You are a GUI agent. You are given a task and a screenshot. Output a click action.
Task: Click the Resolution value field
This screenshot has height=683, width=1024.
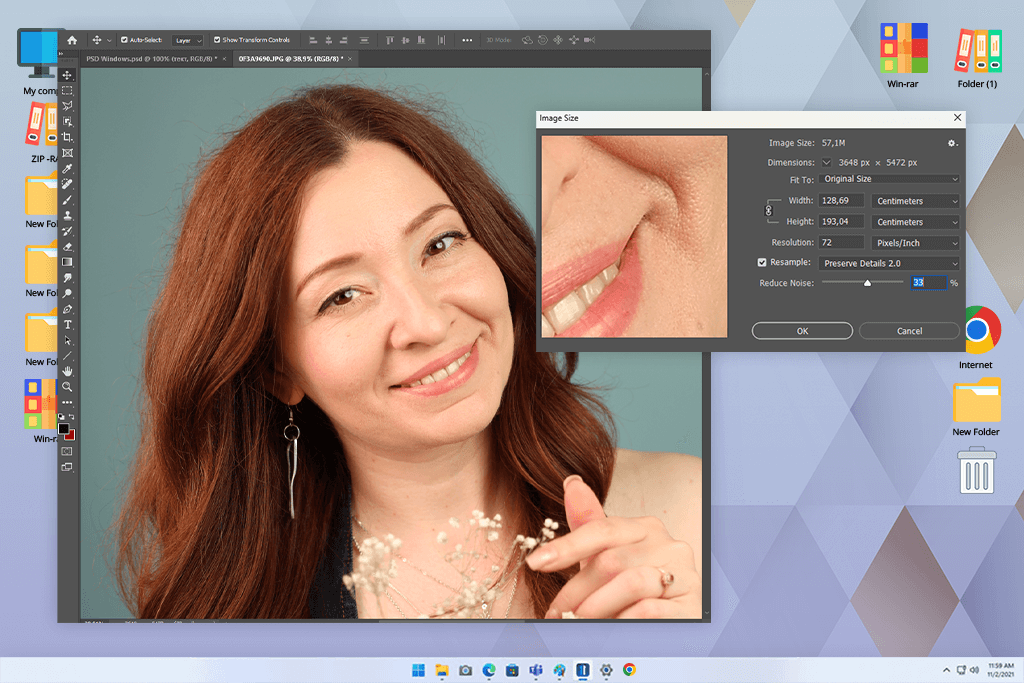click(x=841, y=242)
